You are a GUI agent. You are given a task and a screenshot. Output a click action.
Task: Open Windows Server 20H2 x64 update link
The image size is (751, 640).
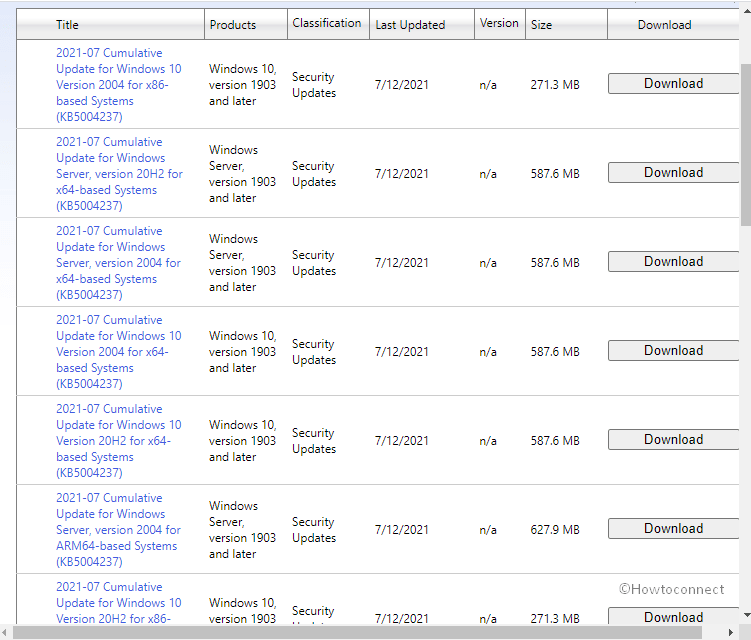[119, 174]
